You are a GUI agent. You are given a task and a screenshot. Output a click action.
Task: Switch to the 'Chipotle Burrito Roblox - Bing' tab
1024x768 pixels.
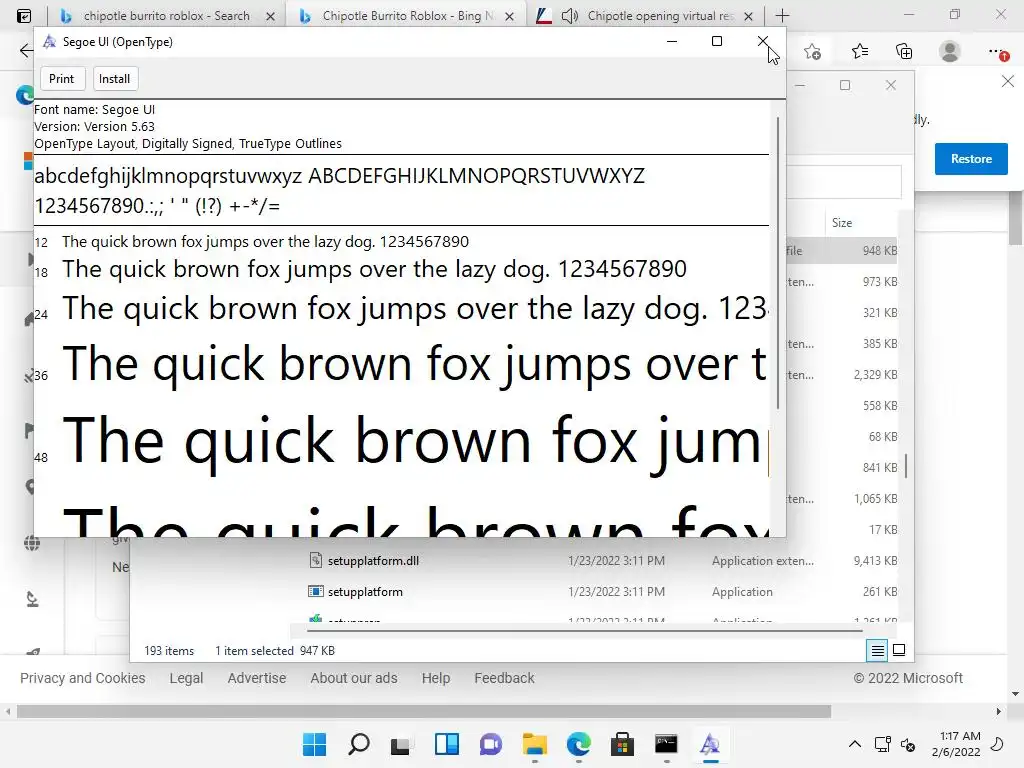(408, 16)
